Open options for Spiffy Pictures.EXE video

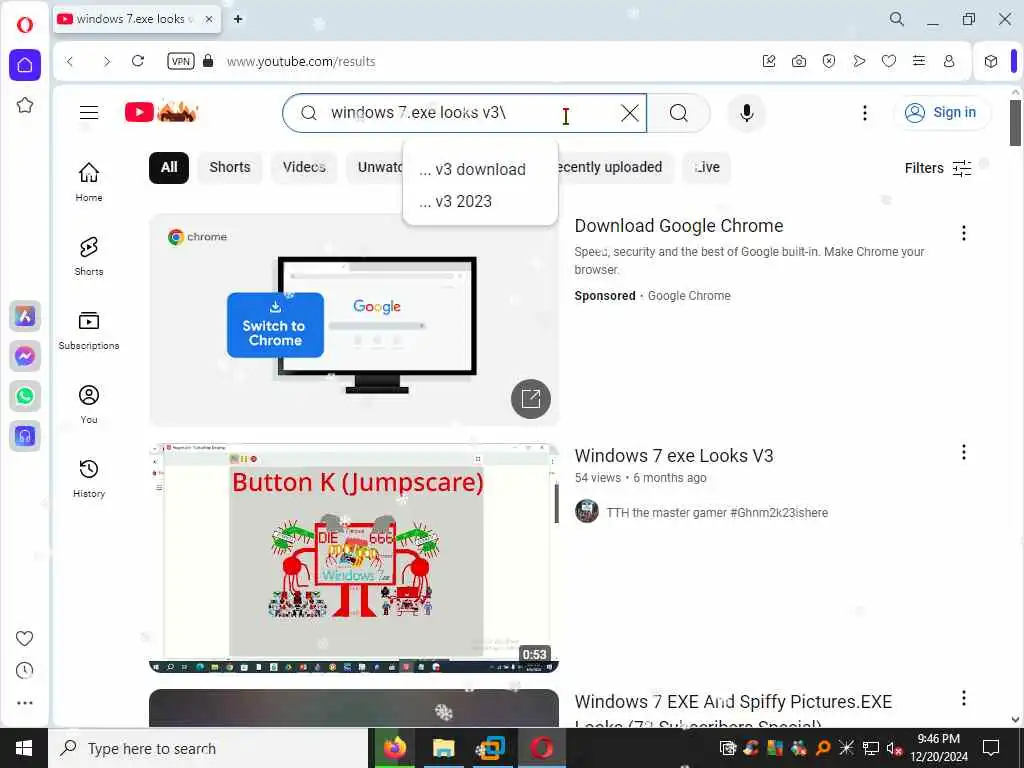tap(963, 698)
